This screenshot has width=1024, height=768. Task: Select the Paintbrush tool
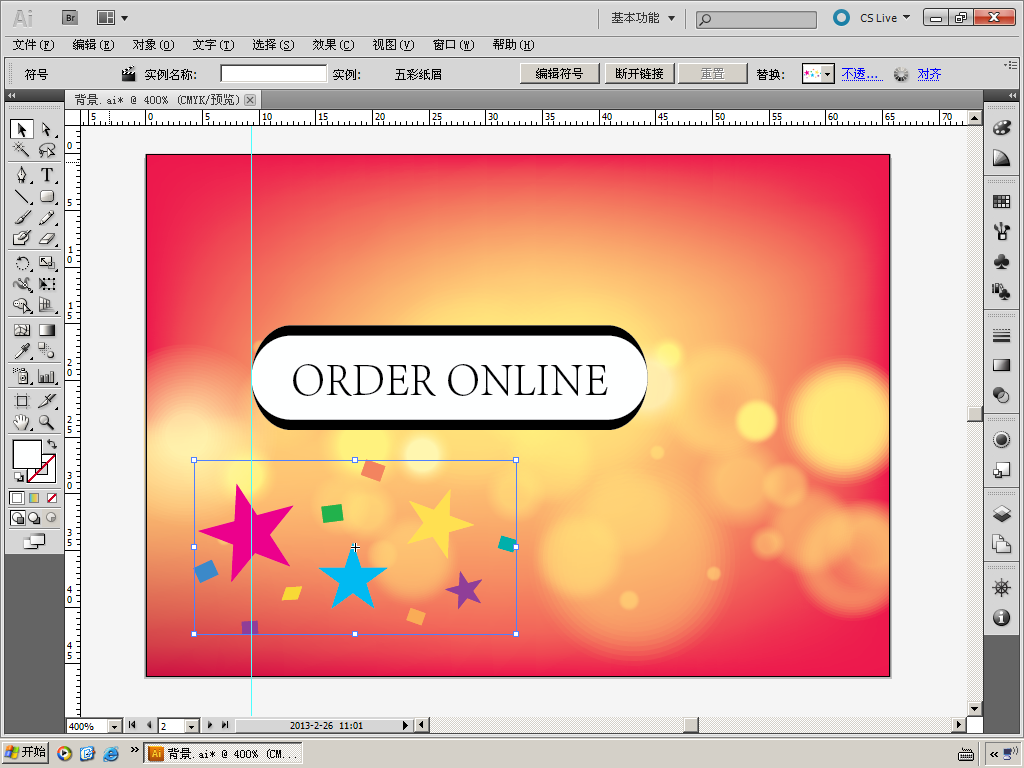(x=22, y=217)
